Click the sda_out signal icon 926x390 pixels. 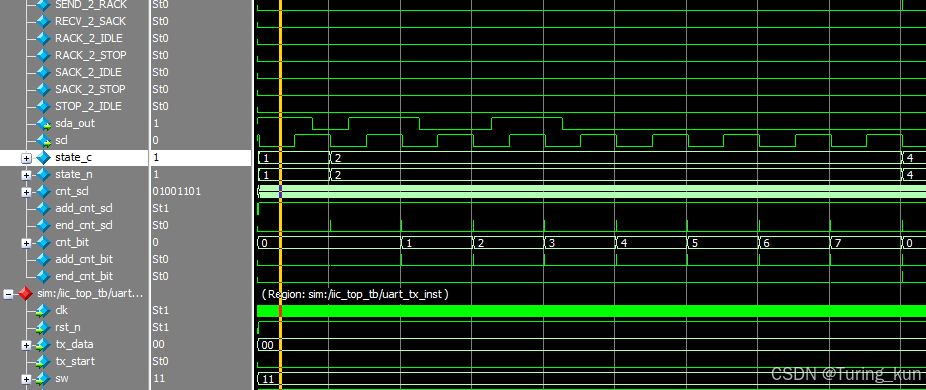pyautogui.click(x=43, y=124)
